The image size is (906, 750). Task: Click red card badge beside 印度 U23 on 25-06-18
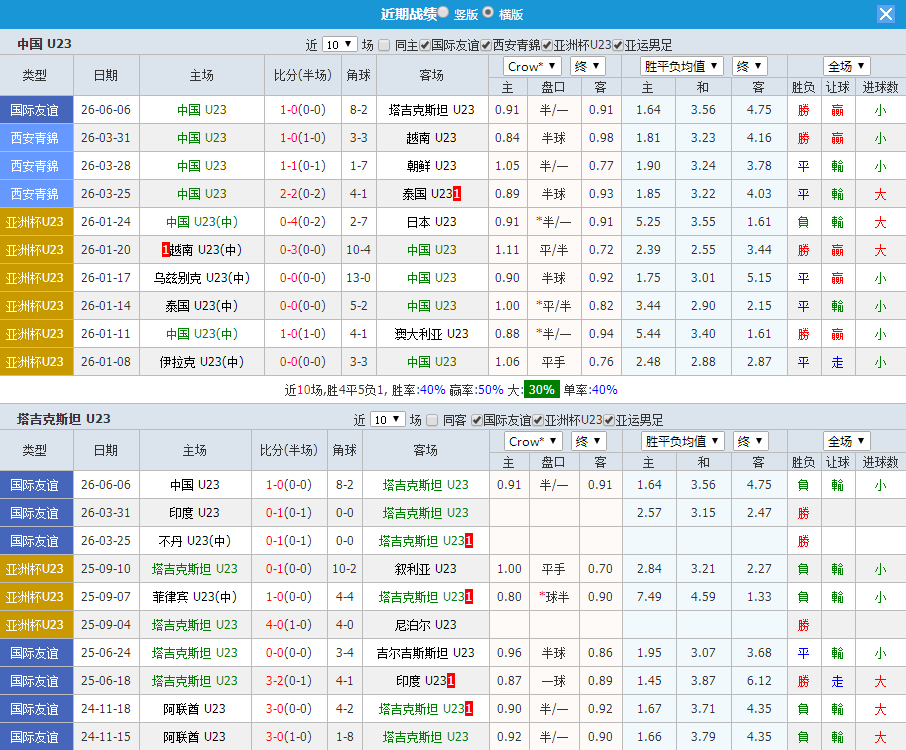pyautogui.click(x=451, y=681)
